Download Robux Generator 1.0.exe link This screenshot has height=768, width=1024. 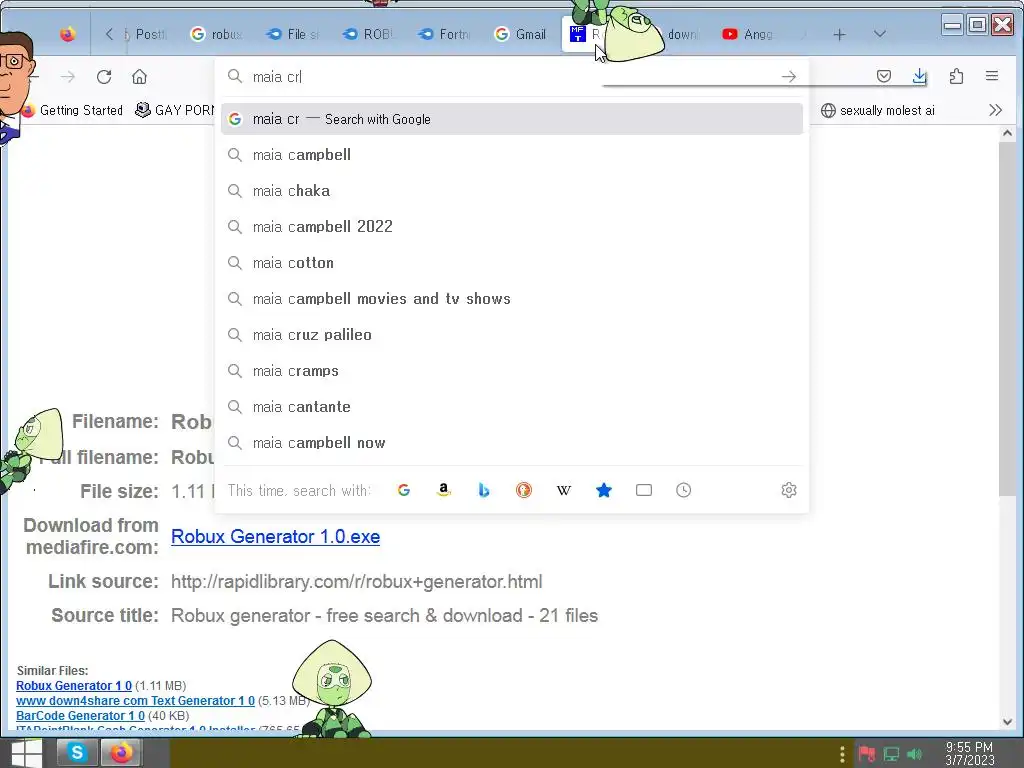[276, 537]
